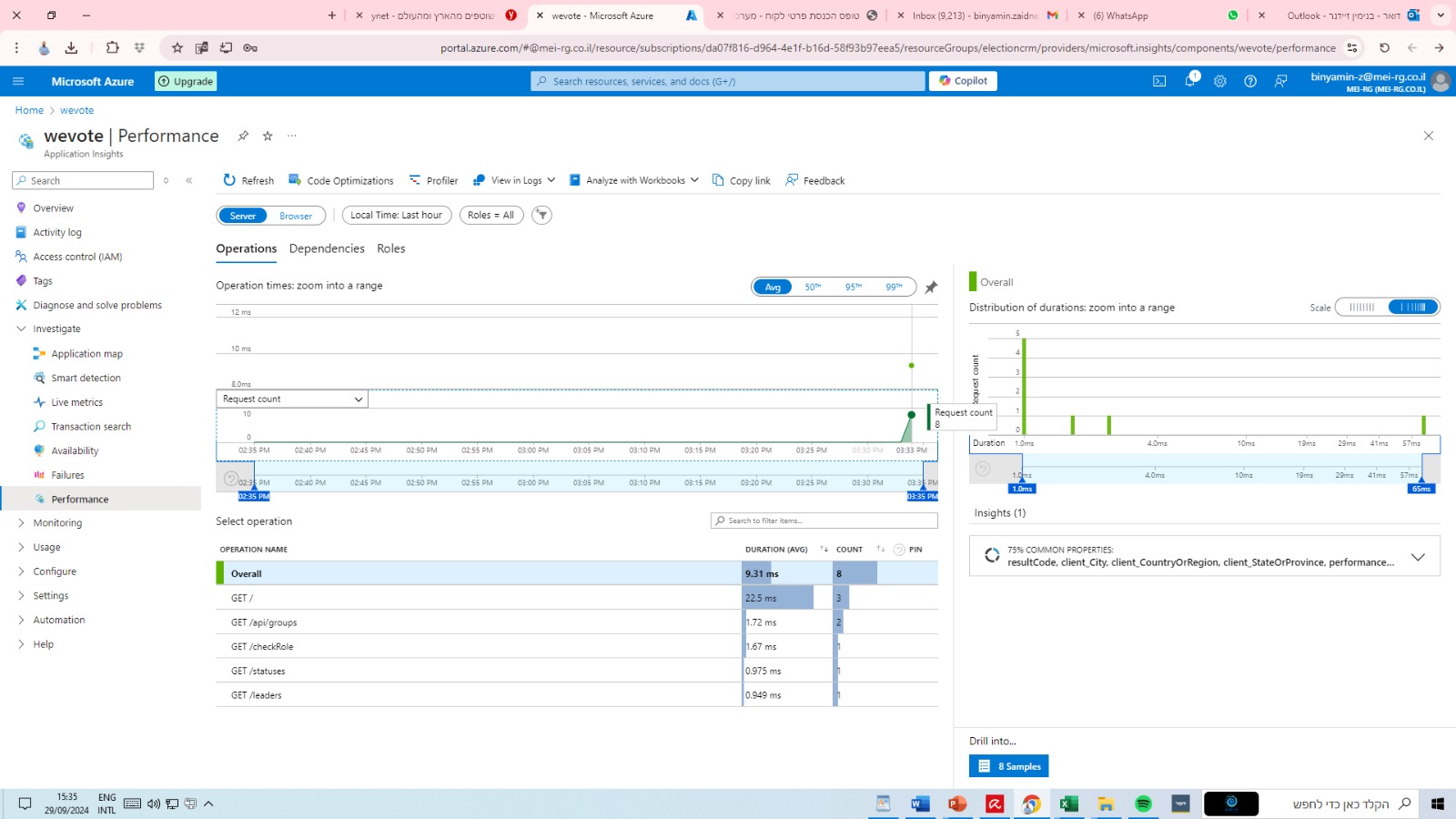The image size is (1456, 819).
Task: Go to the Home breadcrumb
Action: (x=29, y=110)
